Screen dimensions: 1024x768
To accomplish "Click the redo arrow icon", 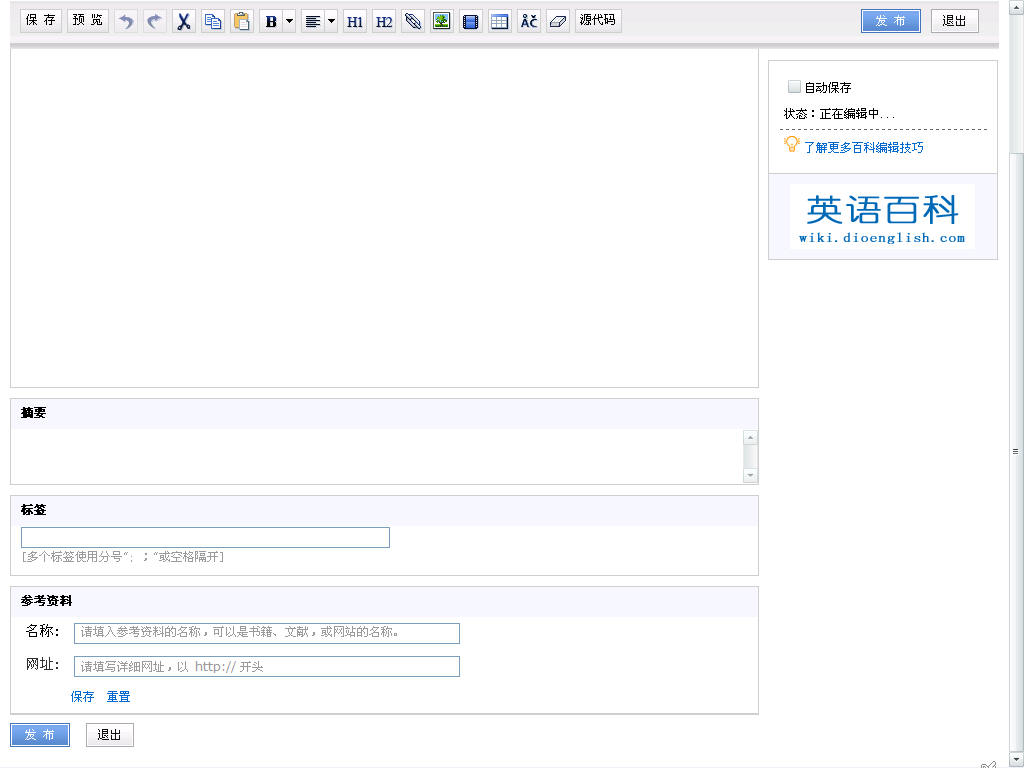I will point(154,21).
